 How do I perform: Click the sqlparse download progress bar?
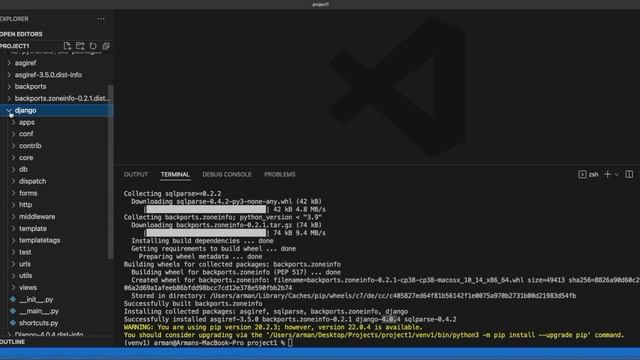click(x=206, y=209)
